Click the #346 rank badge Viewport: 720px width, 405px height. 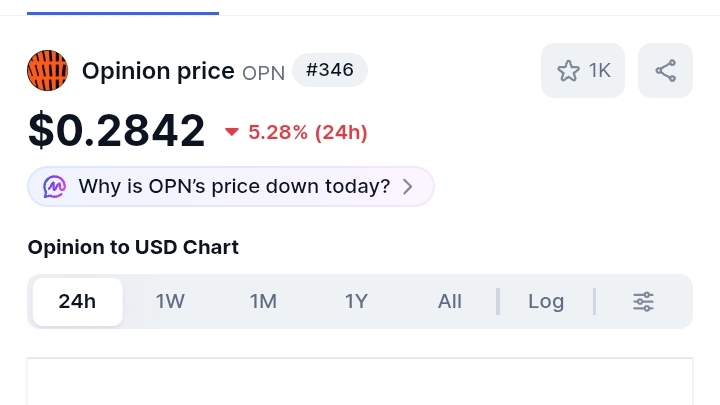click(x=330, y=71)
